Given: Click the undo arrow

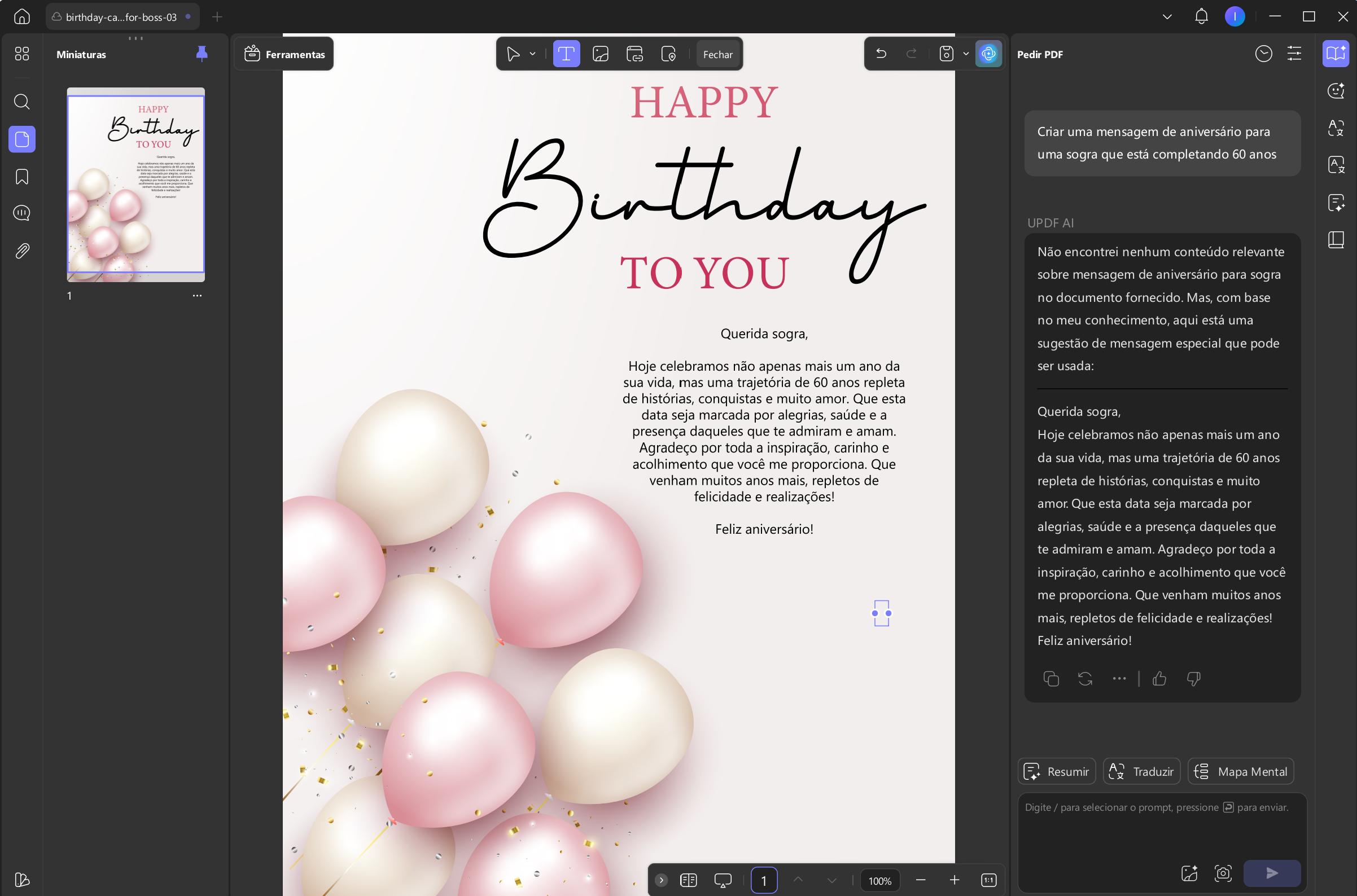Looking at the screenshot, I should 881,54.
